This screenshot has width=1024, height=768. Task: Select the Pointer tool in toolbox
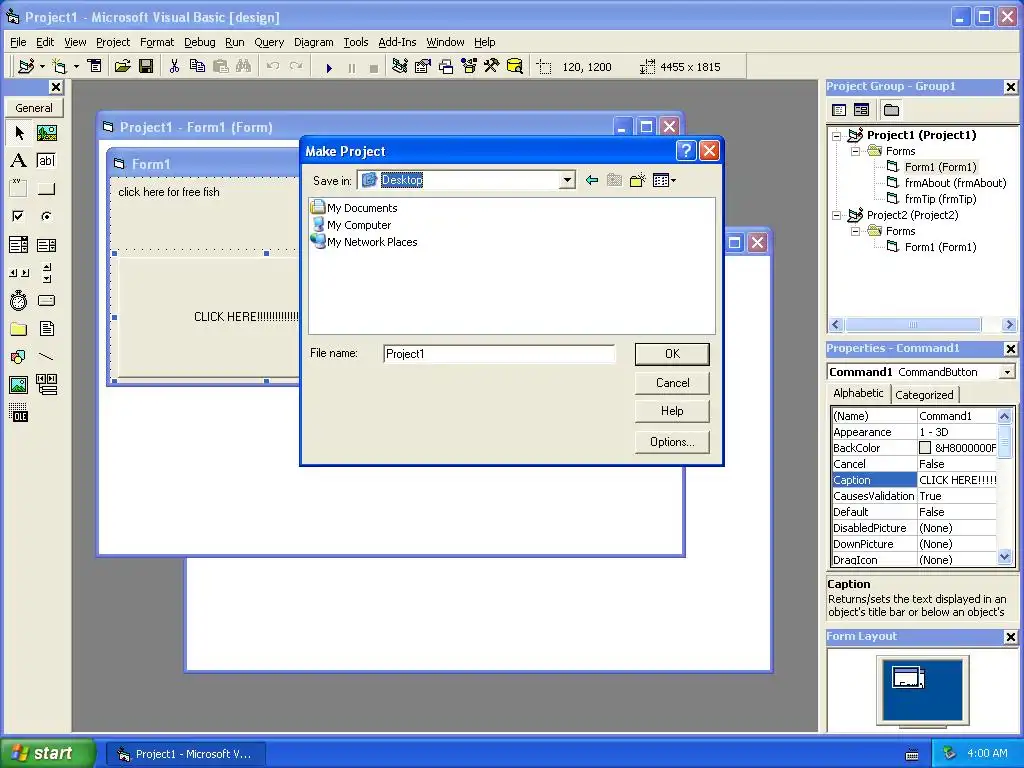click(19, 133)
